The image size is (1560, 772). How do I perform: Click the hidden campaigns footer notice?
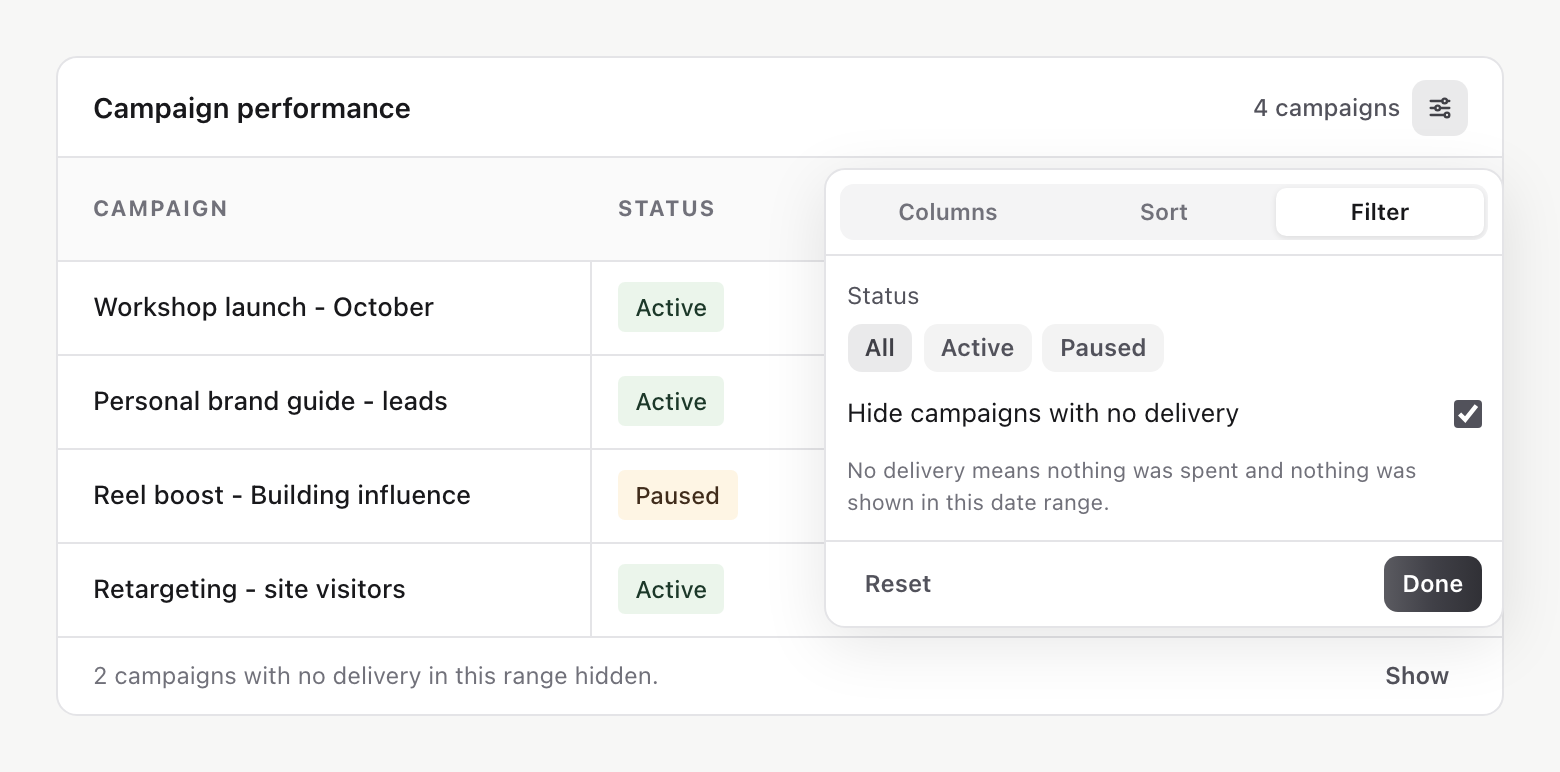pyautogui.click(x=376, y=676)
